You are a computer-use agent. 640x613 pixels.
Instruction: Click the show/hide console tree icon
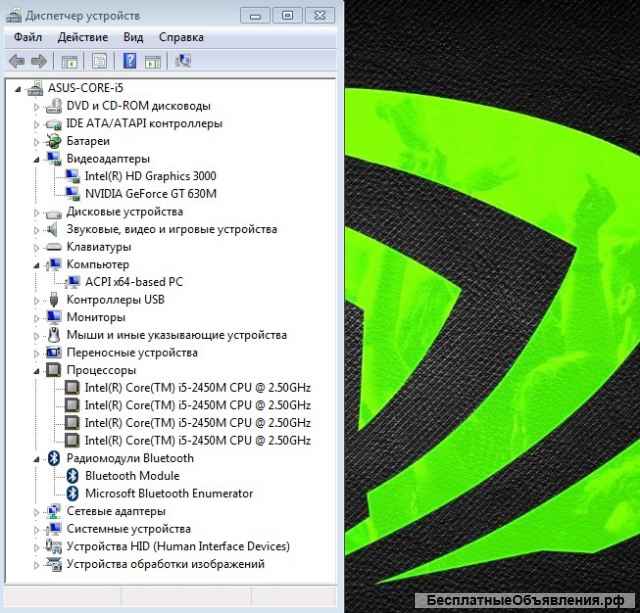click(x=70, y=61)
